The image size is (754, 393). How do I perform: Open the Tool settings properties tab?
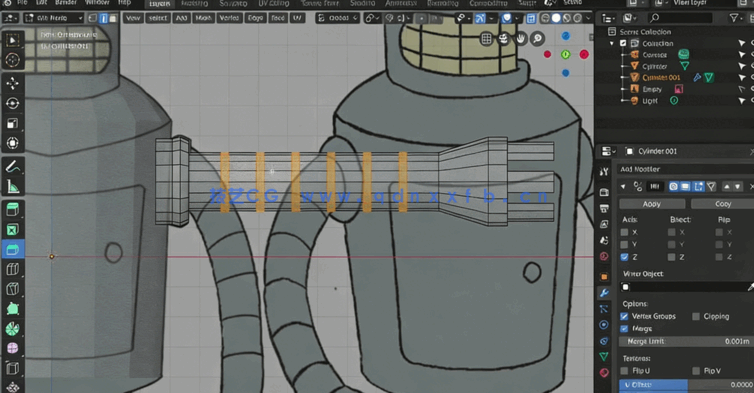(604, 172)
